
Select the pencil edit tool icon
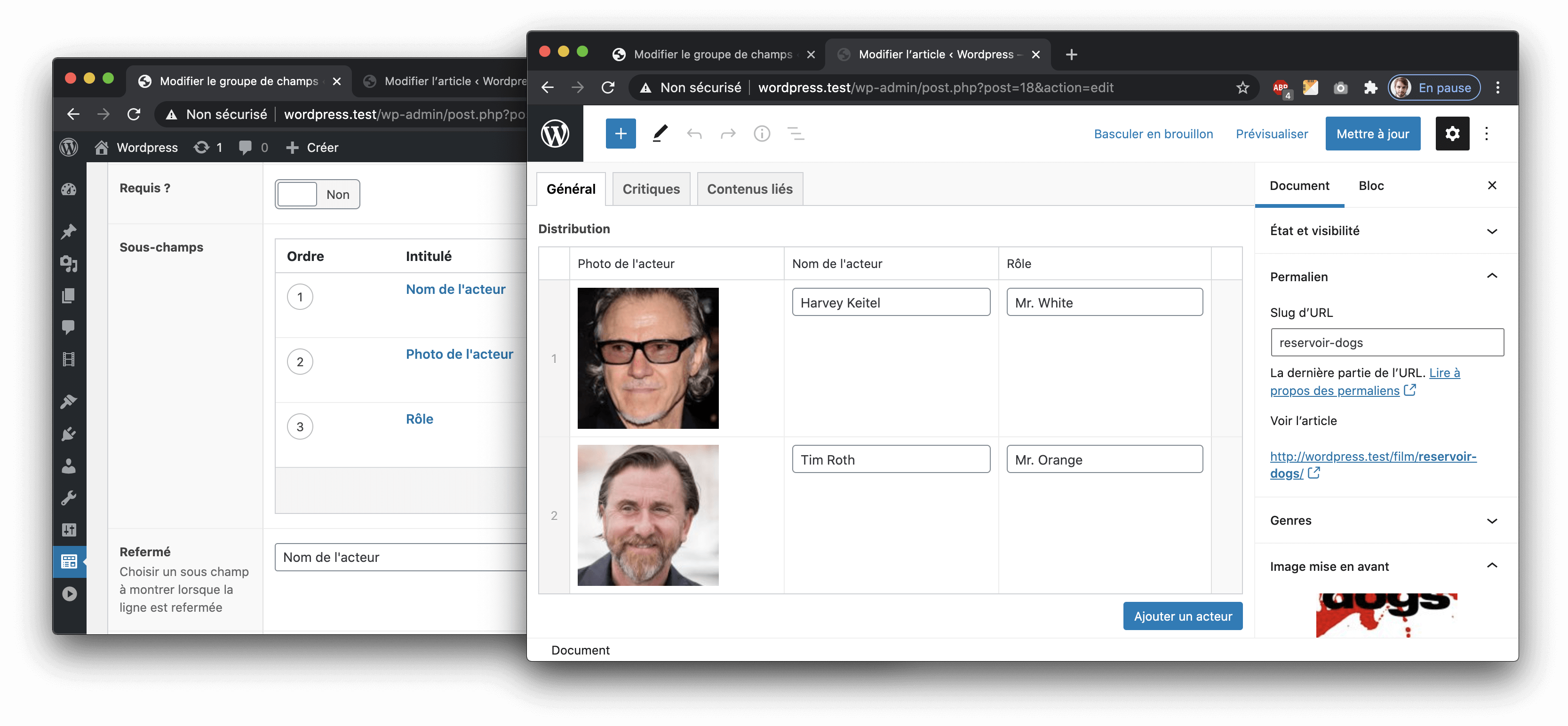(x=660, y=133)
